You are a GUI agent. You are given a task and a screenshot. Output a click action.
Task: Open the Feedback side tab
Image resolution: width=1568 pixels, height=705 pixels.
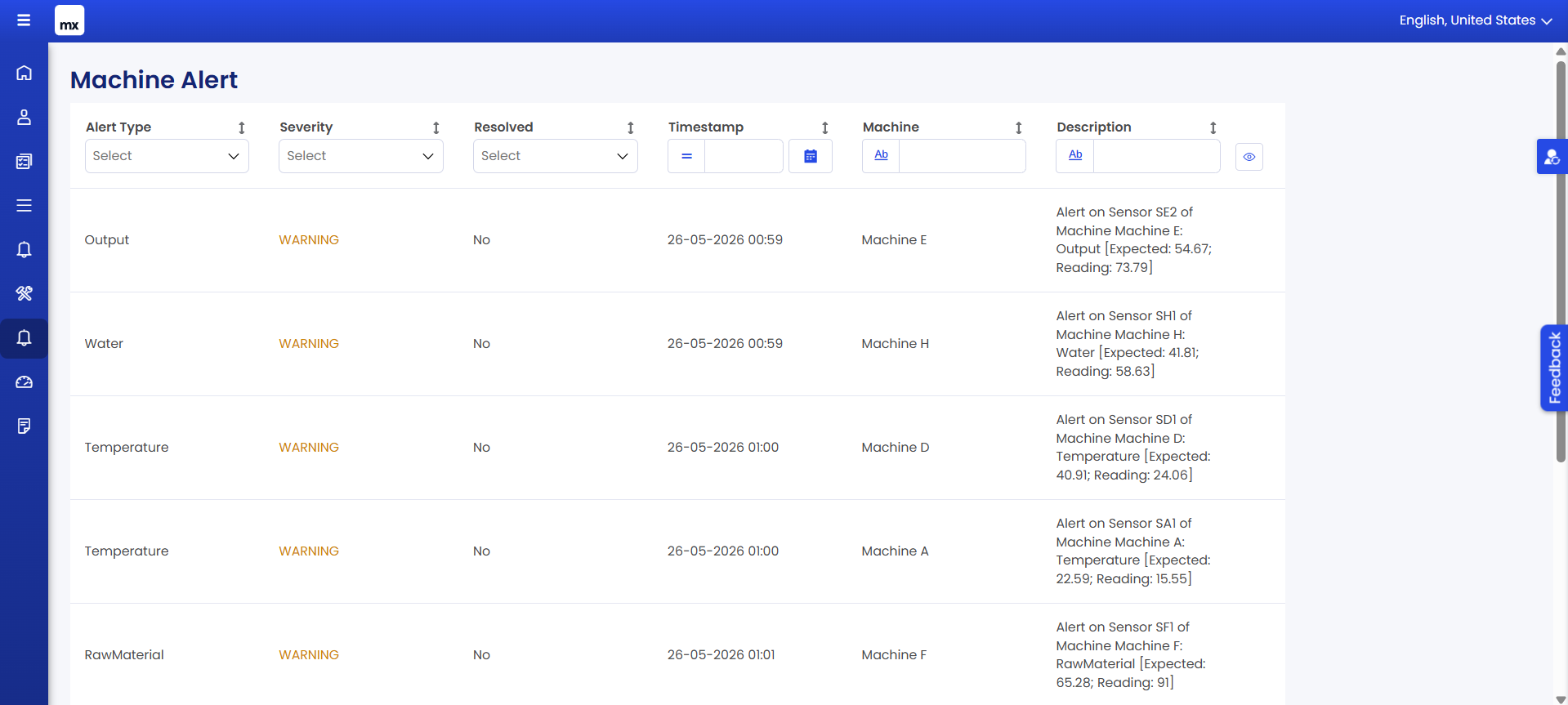click(x=1554, y=368)
